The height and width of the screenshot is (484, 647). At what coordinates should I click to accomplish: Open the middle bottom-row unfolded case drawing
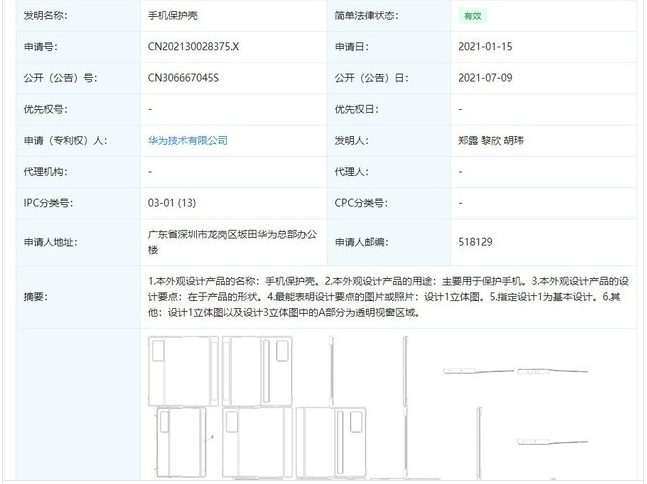(x=258, y=440)
